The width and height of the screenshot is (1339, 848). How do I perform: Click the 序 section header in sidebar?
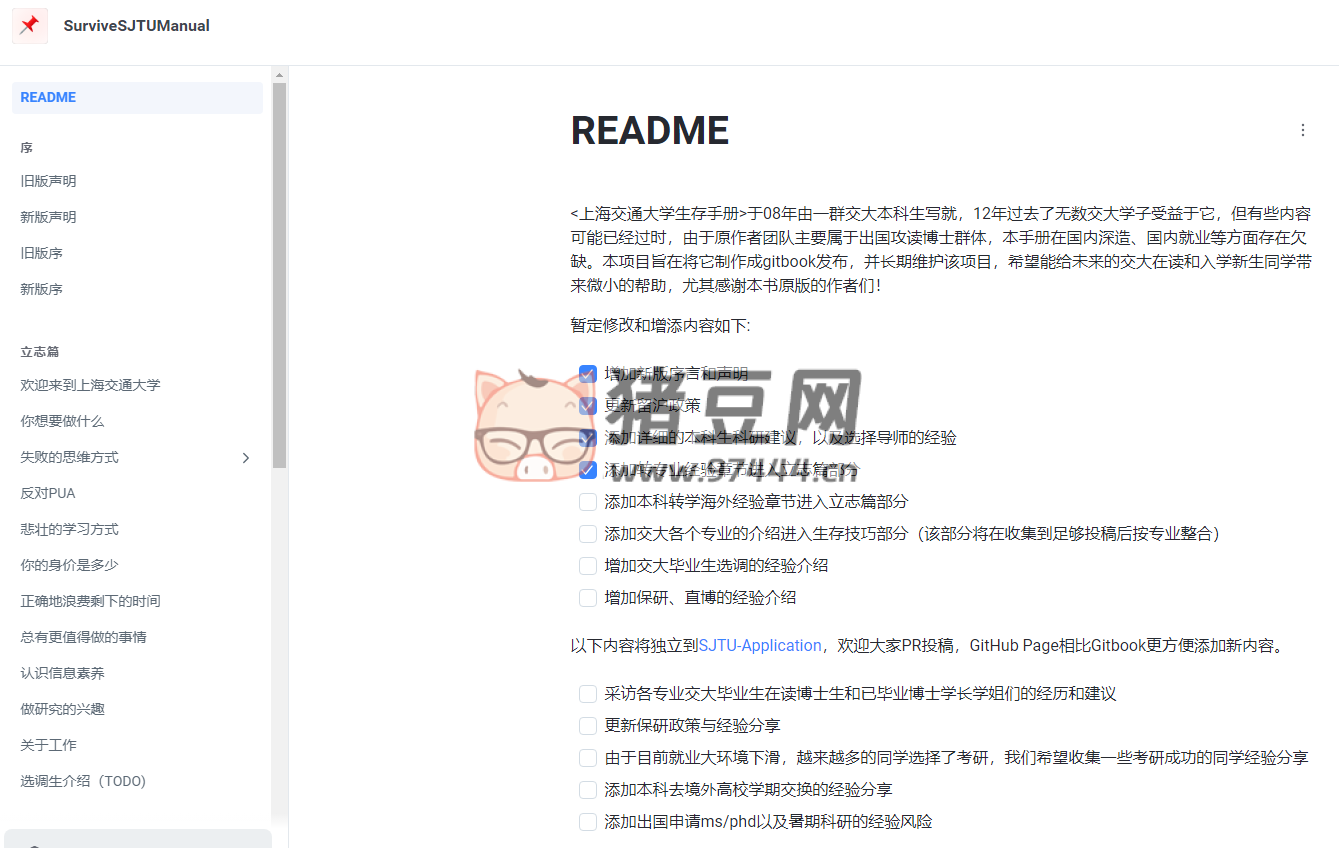pyautogui.click(x=27, y=148)
